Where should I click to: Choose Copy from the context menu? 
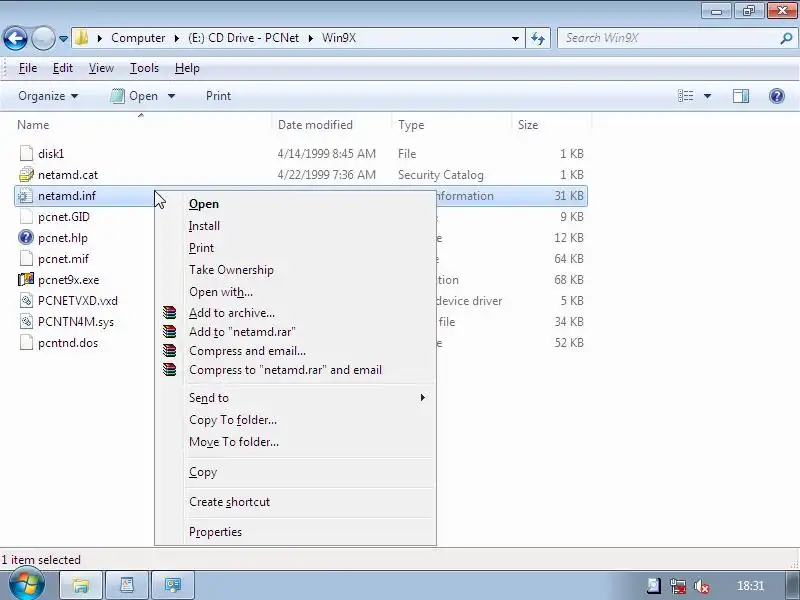pos(203,472)
